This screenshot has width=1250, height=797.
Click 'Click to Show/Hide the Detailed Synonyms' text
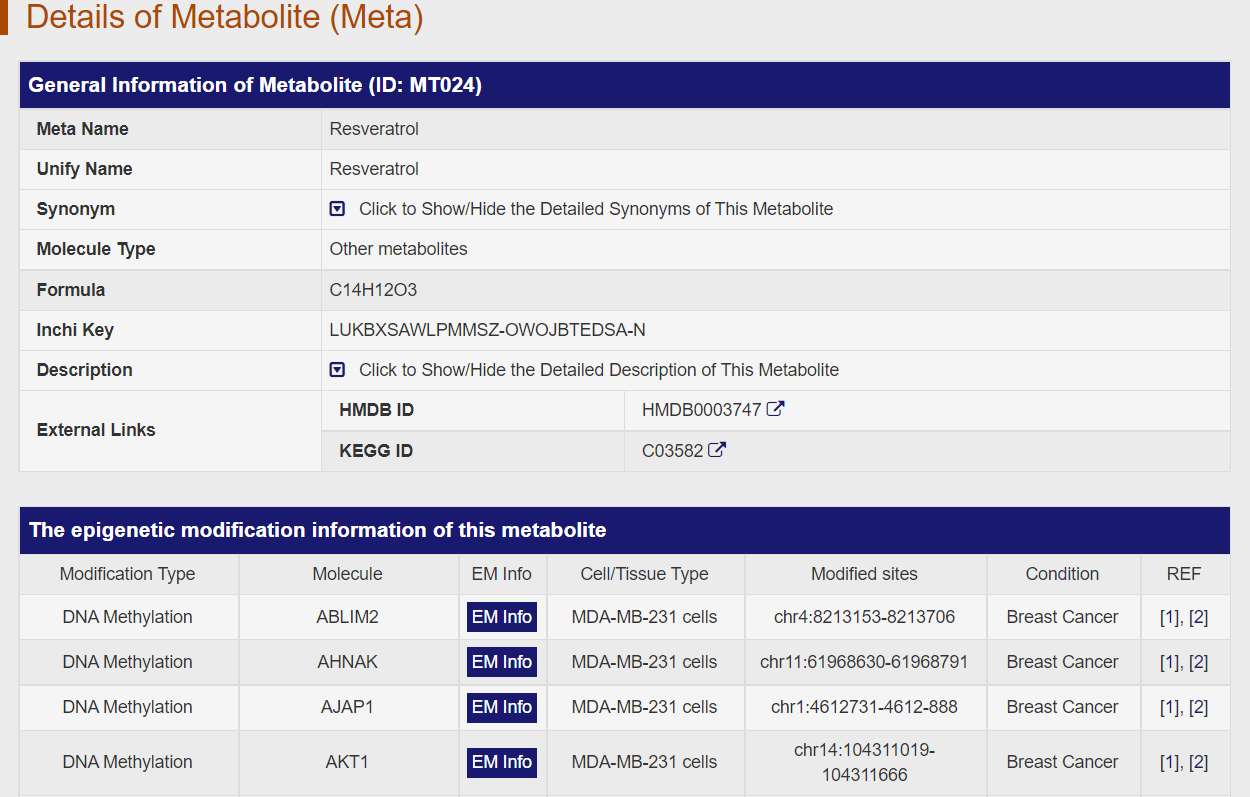pos(595,209)
